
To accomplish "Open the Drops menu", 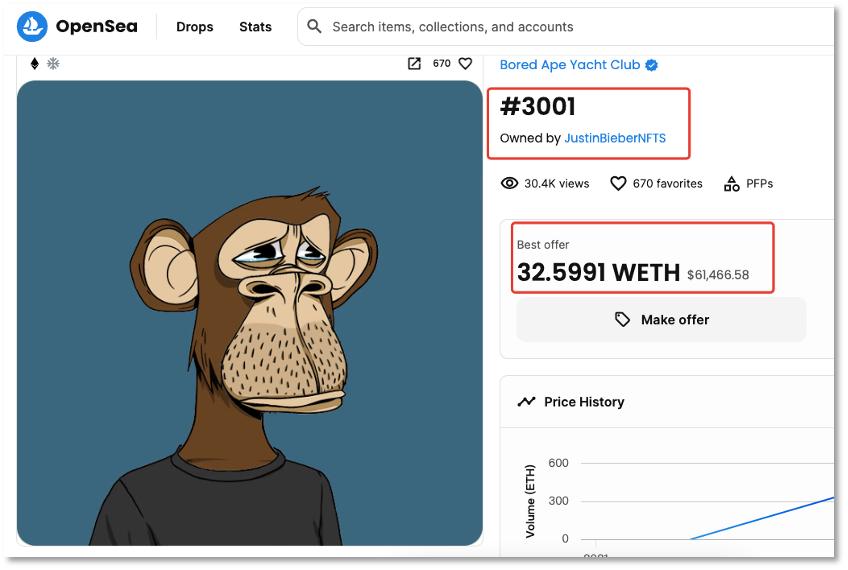I will pos(194,27).
